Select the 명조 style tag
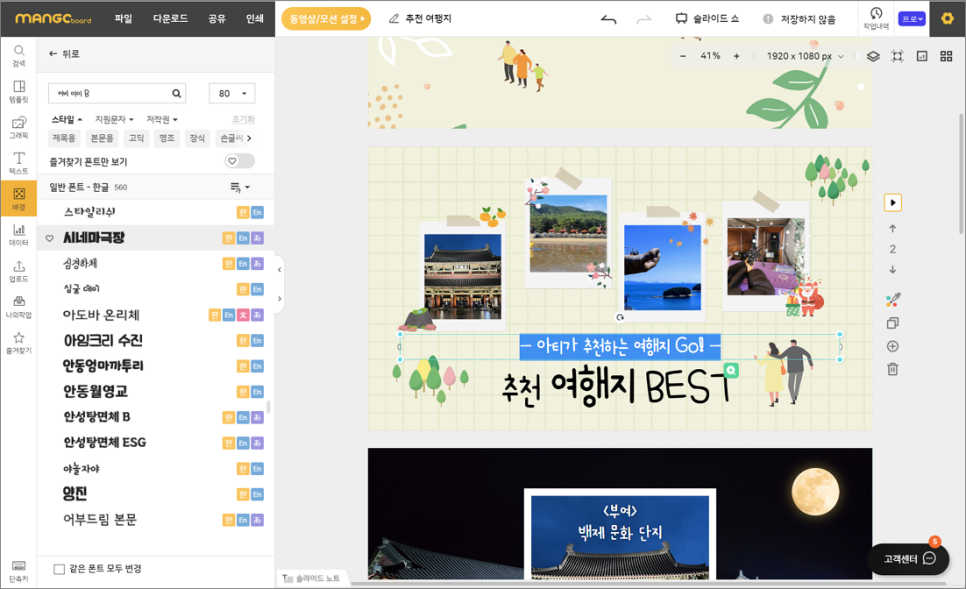This screenshot has height=589, width=966. [x=167, y=138]
